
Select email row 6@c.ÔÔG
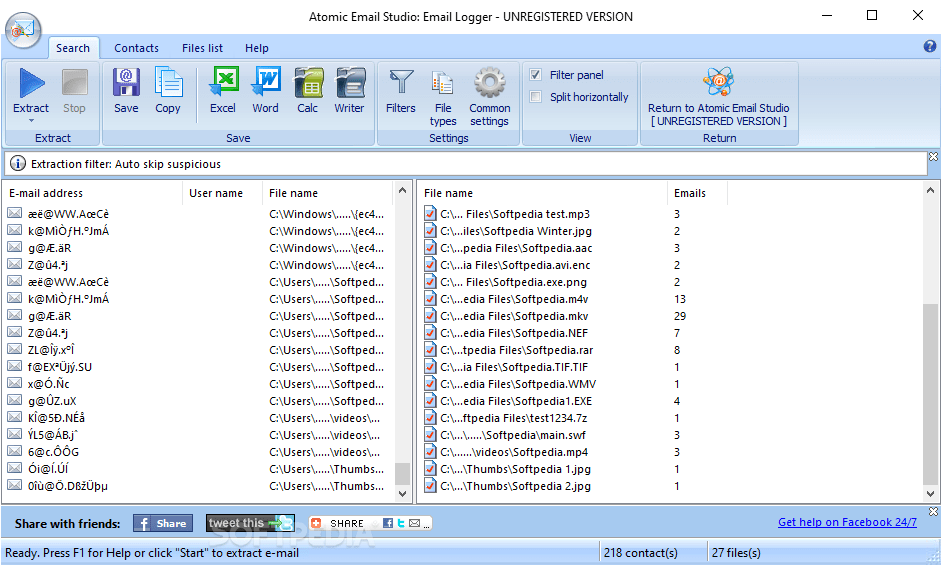(x=197, y=452)
